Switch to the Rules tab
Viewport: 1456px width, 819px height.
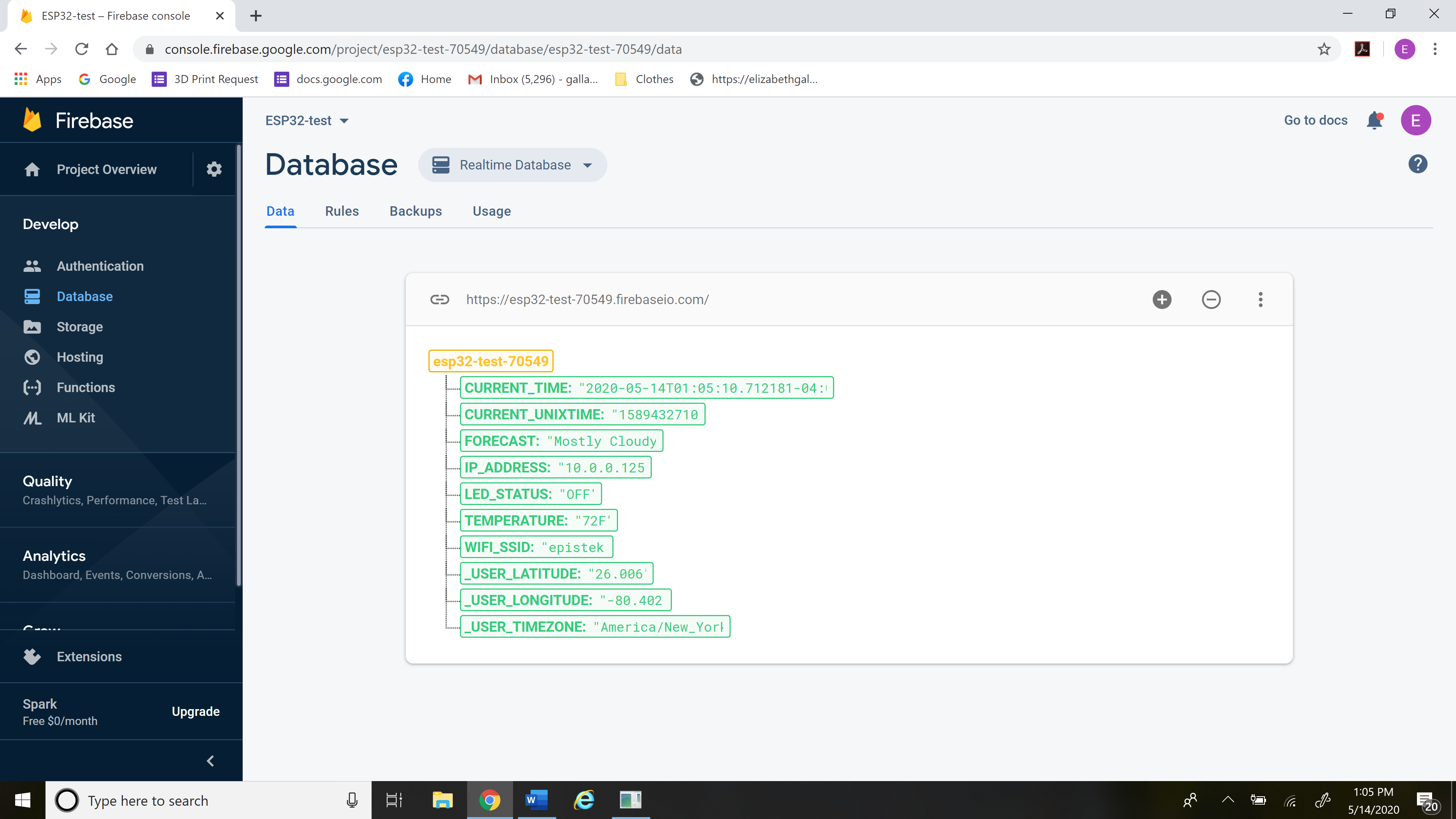pyautogui.click(x=341, y=212)
